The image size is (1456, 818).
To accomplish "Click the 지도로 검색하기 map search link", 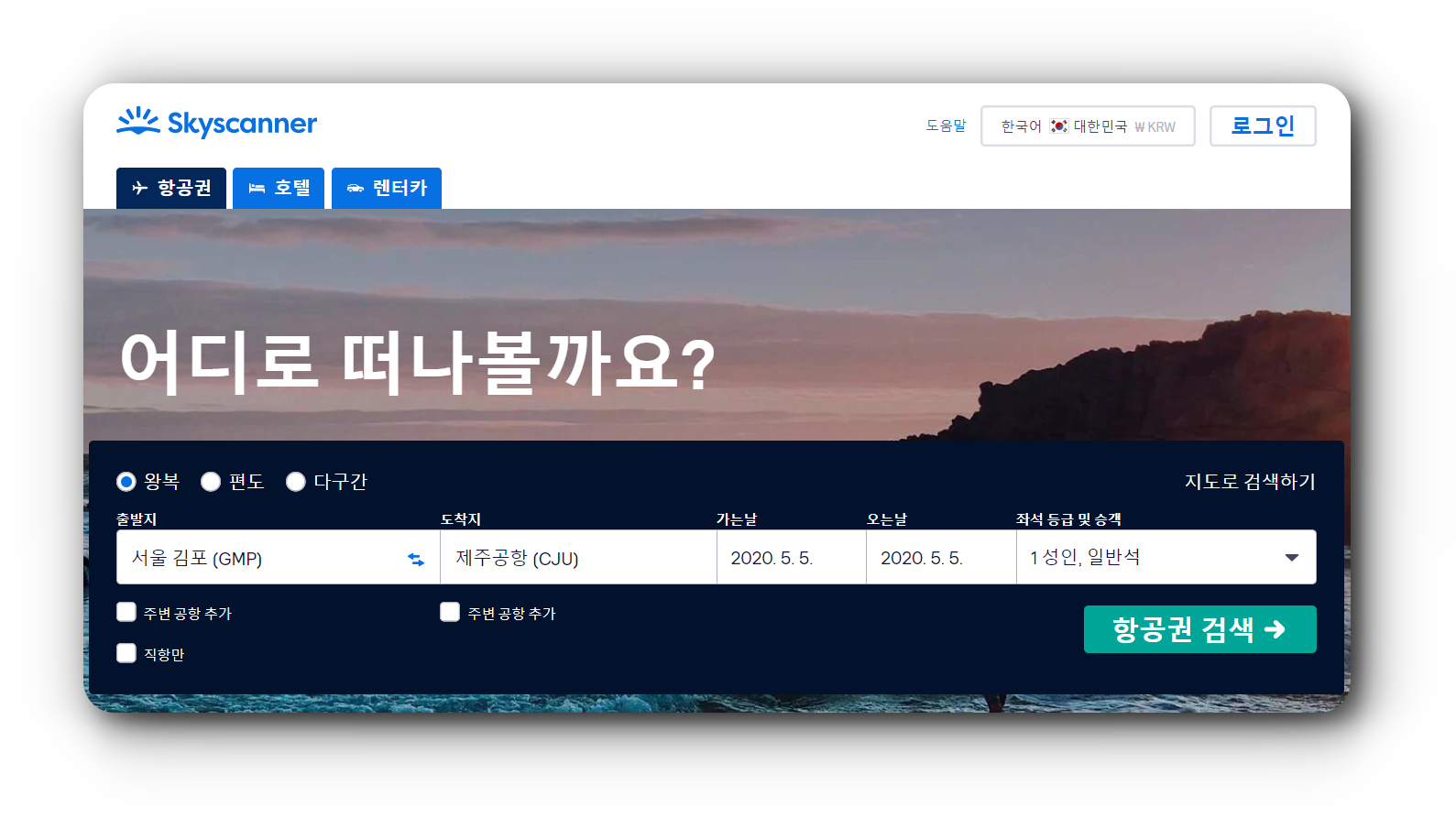I will [1250, 482].
